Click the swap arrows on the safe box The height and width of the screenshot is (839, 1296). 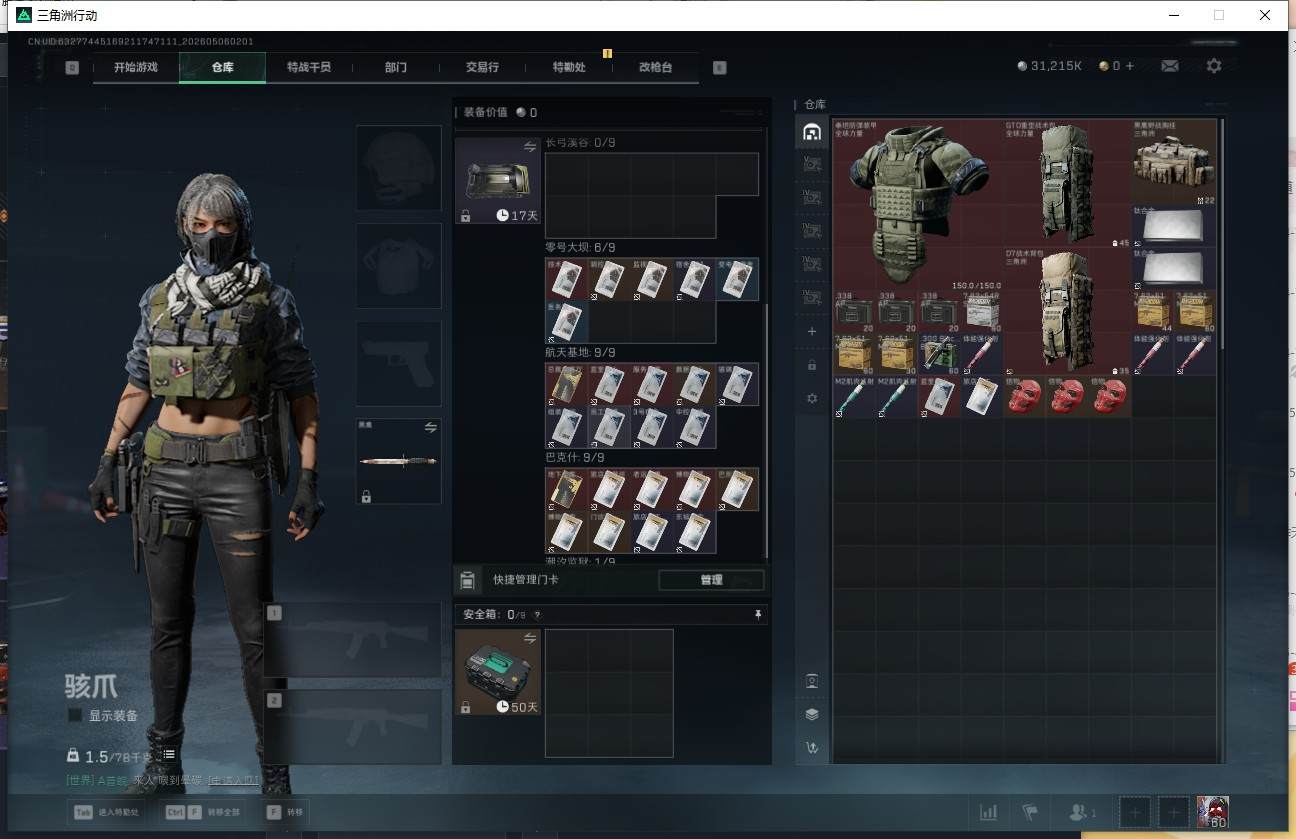click(x=530, y=638)
